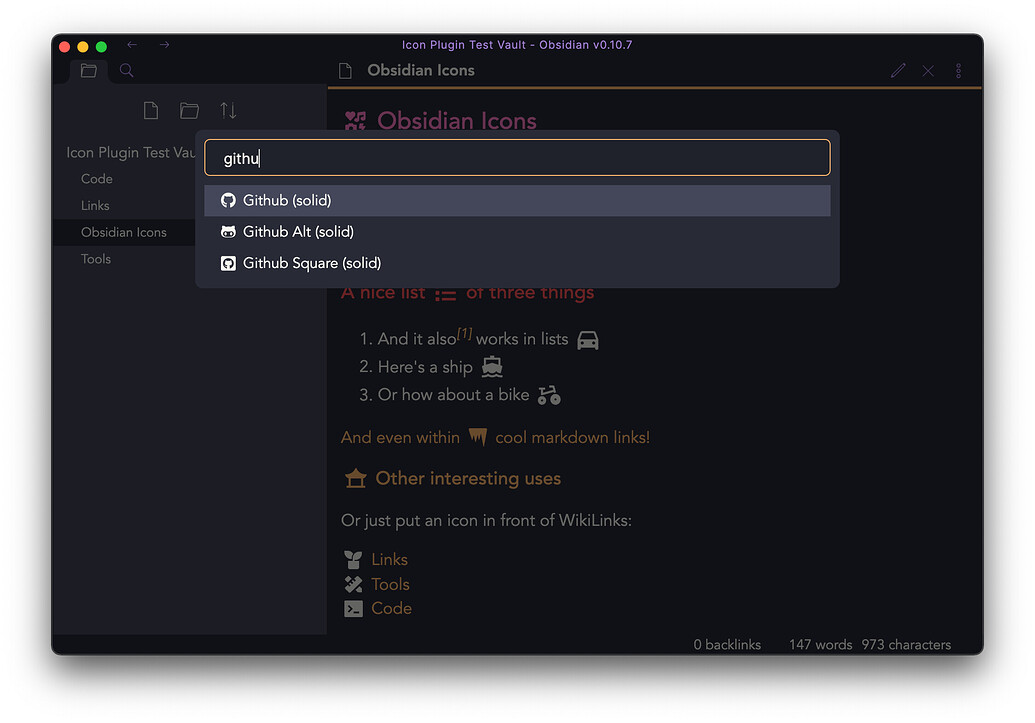1035x723 pixels.
Task: Change the file sort order
Action: tap(227, 110)
